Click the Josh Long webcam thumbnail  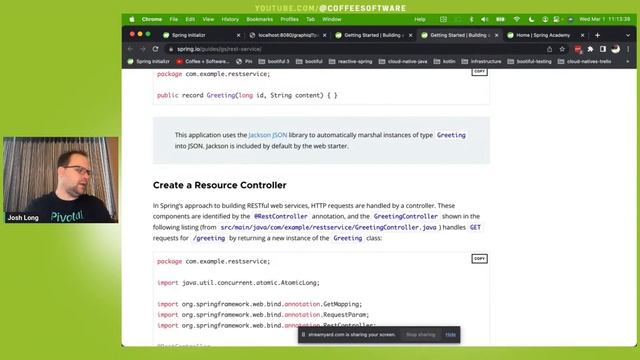tap(61, 180)
